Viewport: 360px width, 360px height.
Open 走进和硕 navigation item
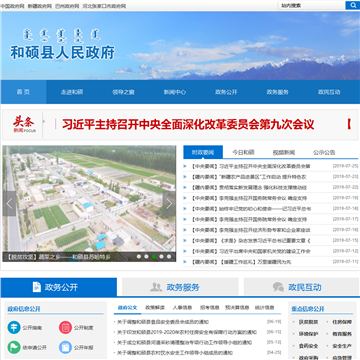point(72,92)
